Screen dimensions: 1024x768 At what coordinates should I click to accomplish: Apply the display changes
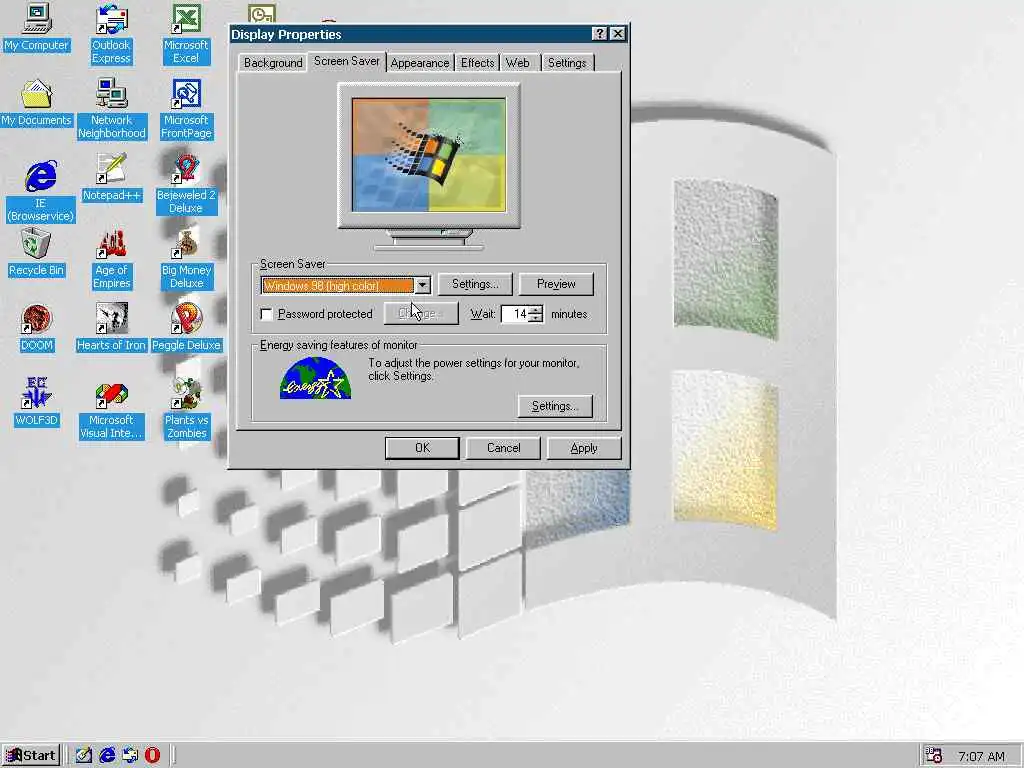click(584, 448)
